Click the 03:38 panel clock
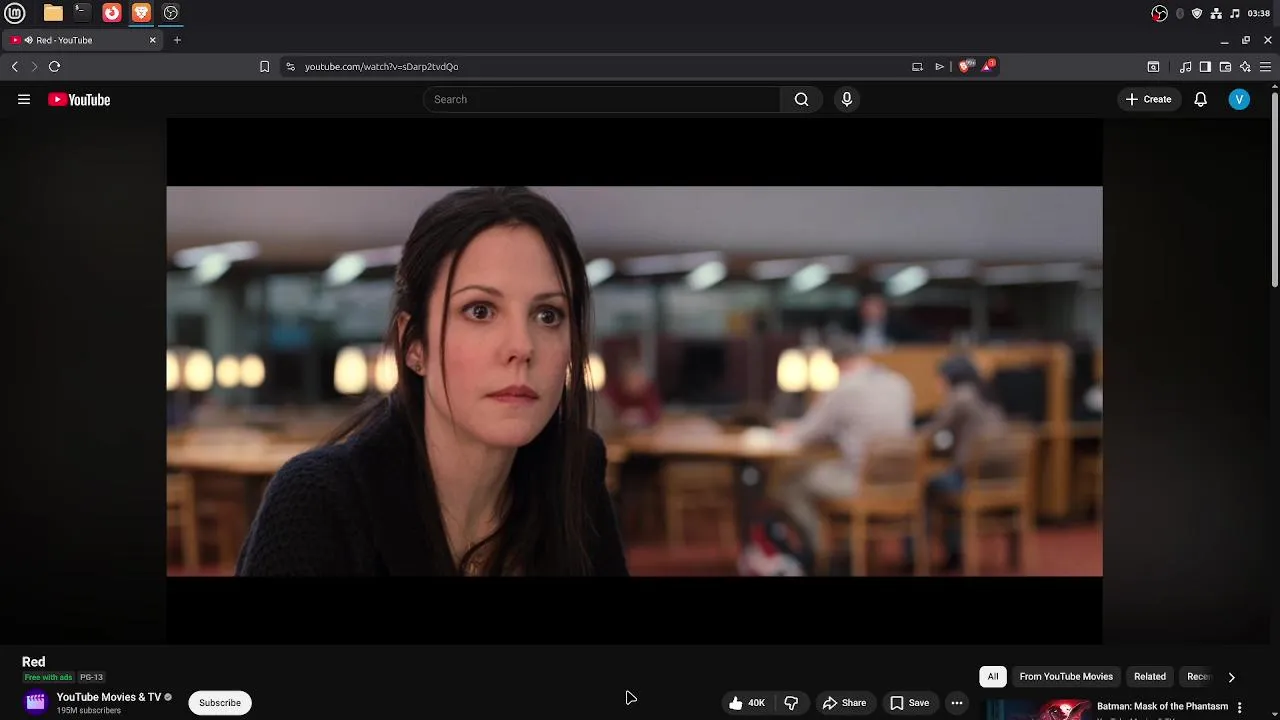 click(x=1259, y=13)
